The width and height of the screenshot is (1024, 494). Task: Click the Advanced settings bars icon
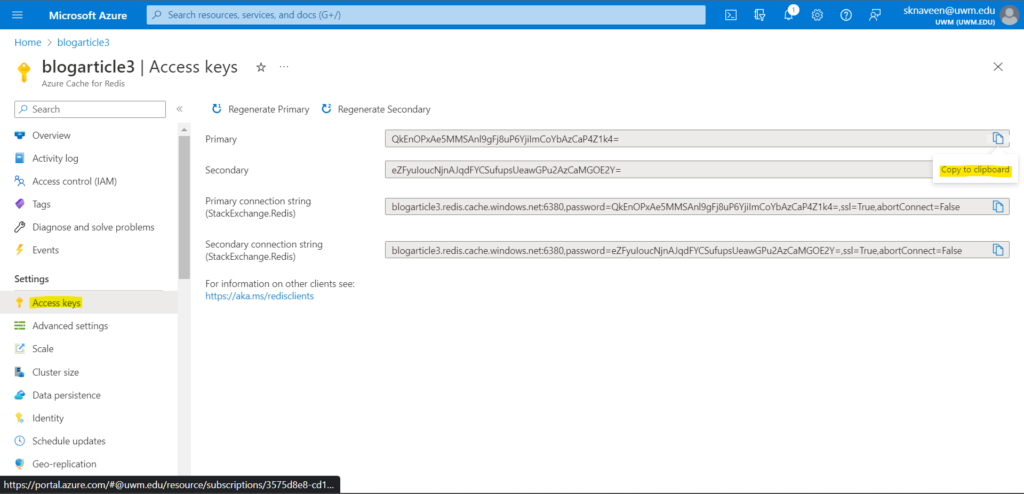(x=20, y=325)
